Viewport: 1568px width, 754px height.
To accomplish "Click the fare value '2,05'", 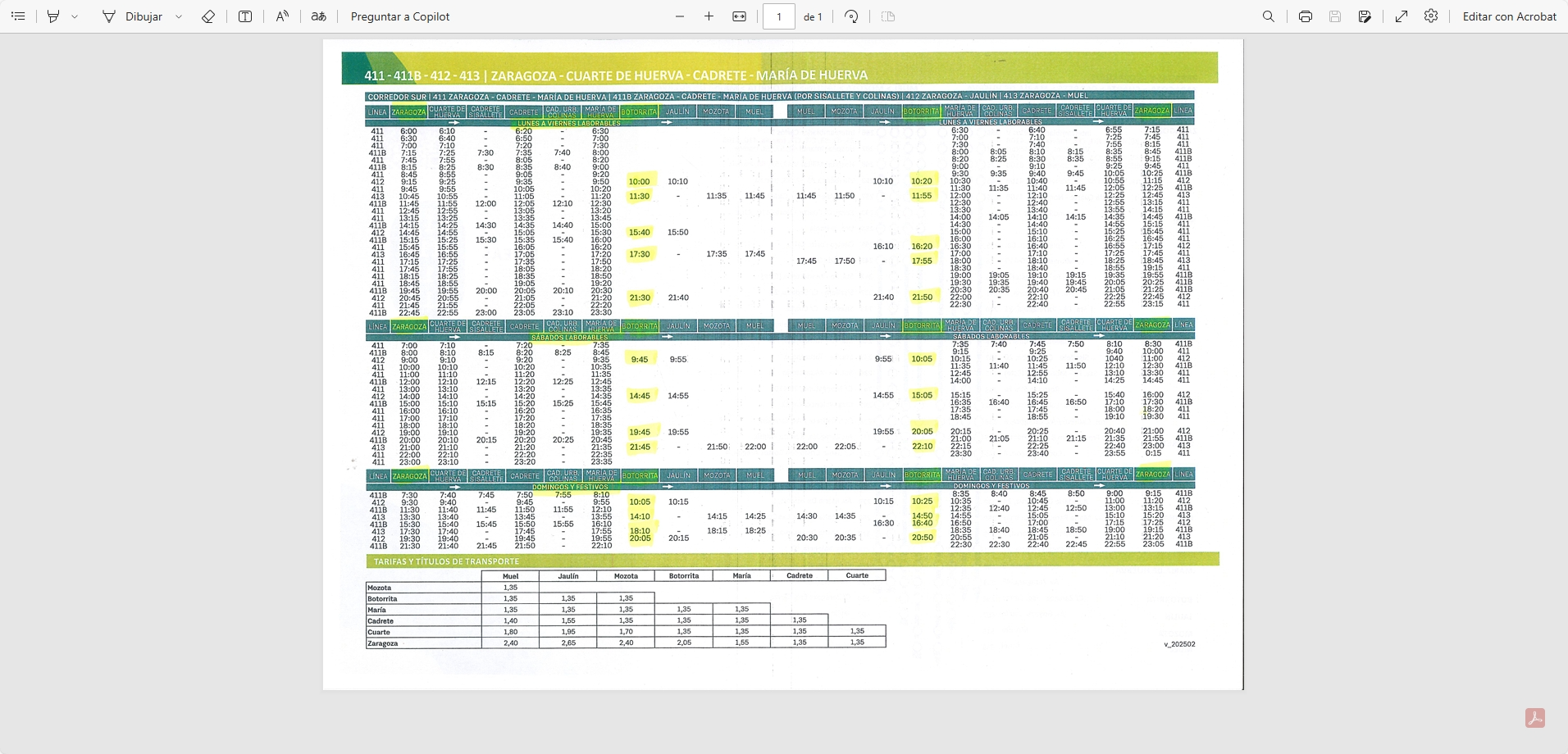I will pos(684,643).
